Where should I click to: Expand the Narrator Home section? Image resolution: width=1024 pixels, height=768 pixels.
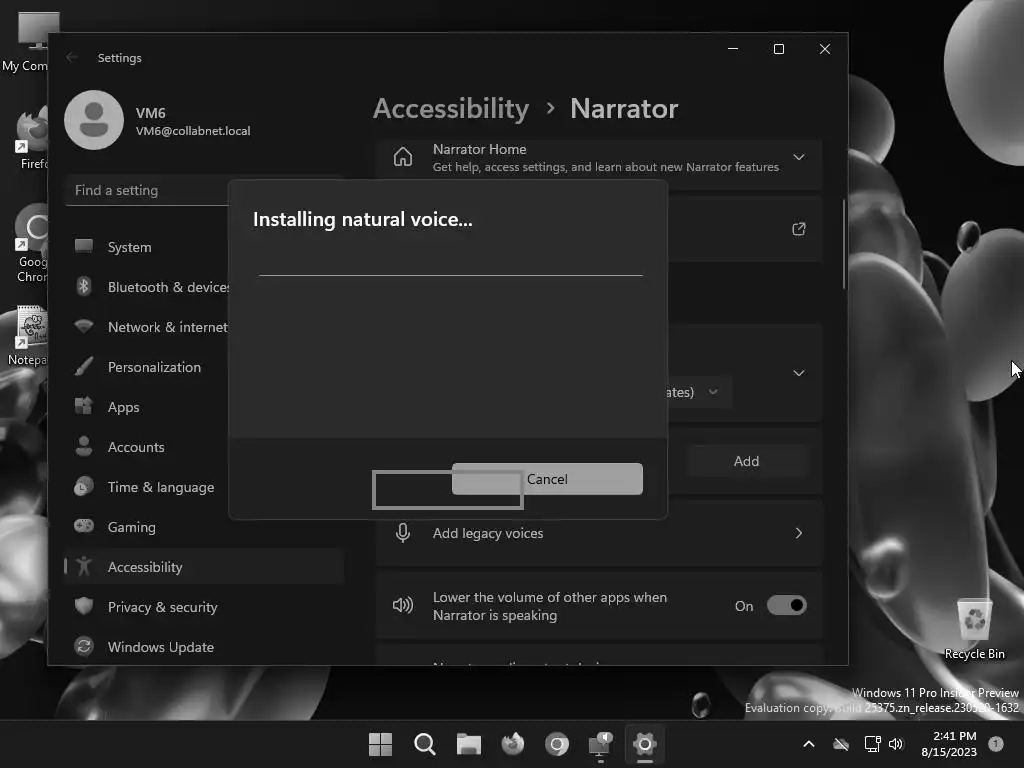tap(799, 157)
